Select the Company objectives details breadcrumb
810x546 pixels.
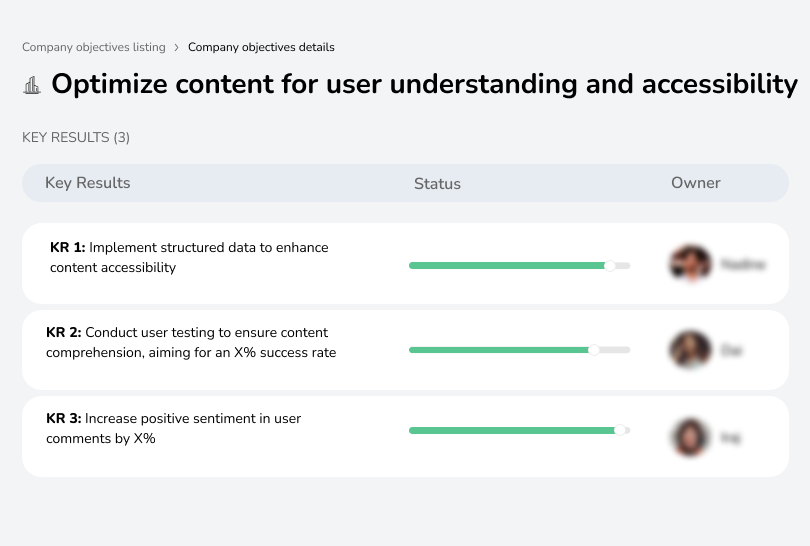coord(261,47)
